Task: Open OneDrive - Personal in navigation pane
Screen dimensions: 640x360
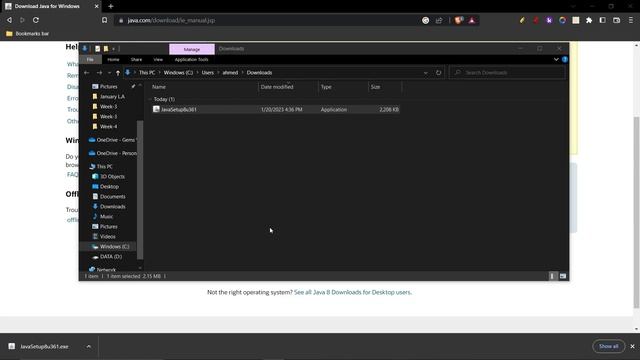Action: 112,153
